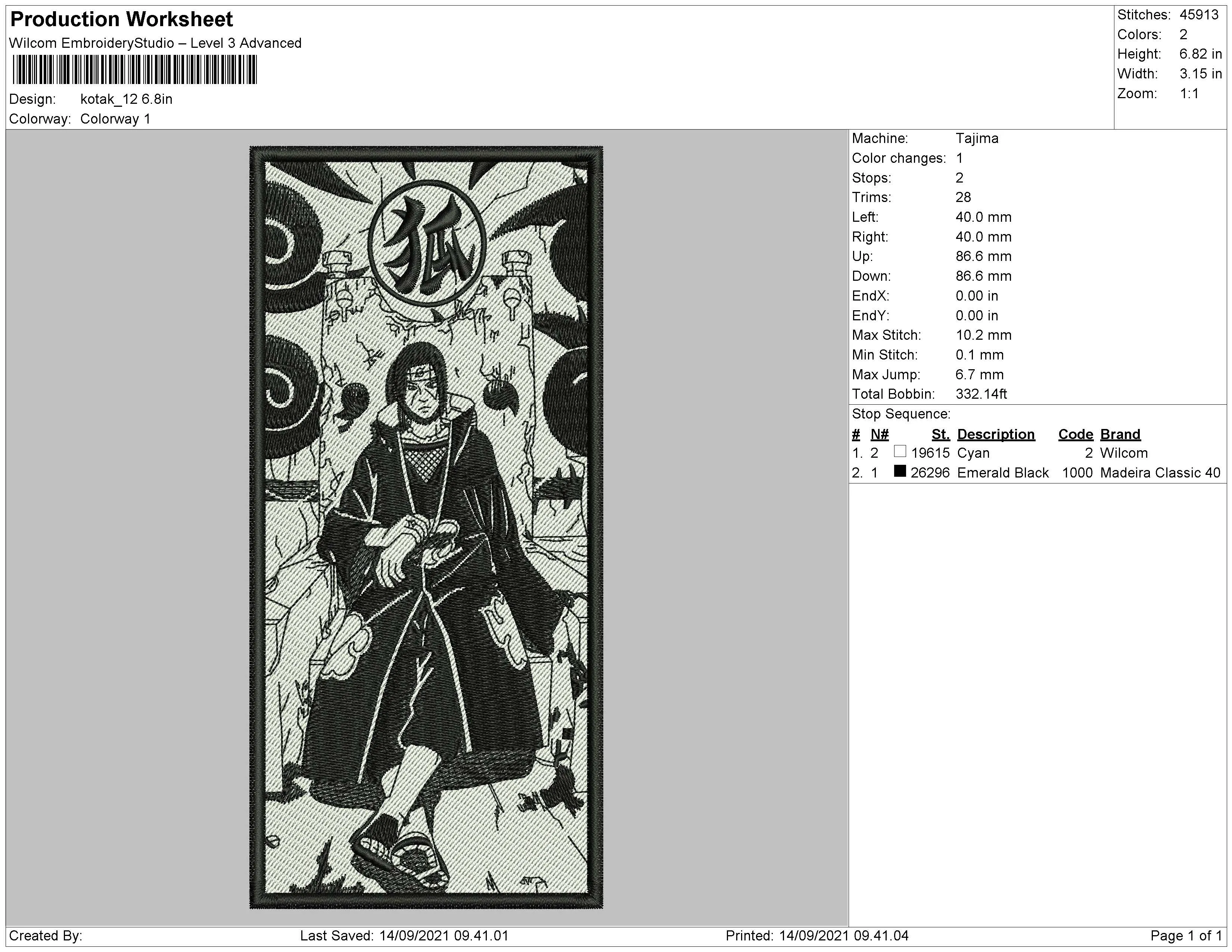This screenshot has height=952, width=1232.
Task: Click the Stitches count 45913
Action: [1199, 15]
